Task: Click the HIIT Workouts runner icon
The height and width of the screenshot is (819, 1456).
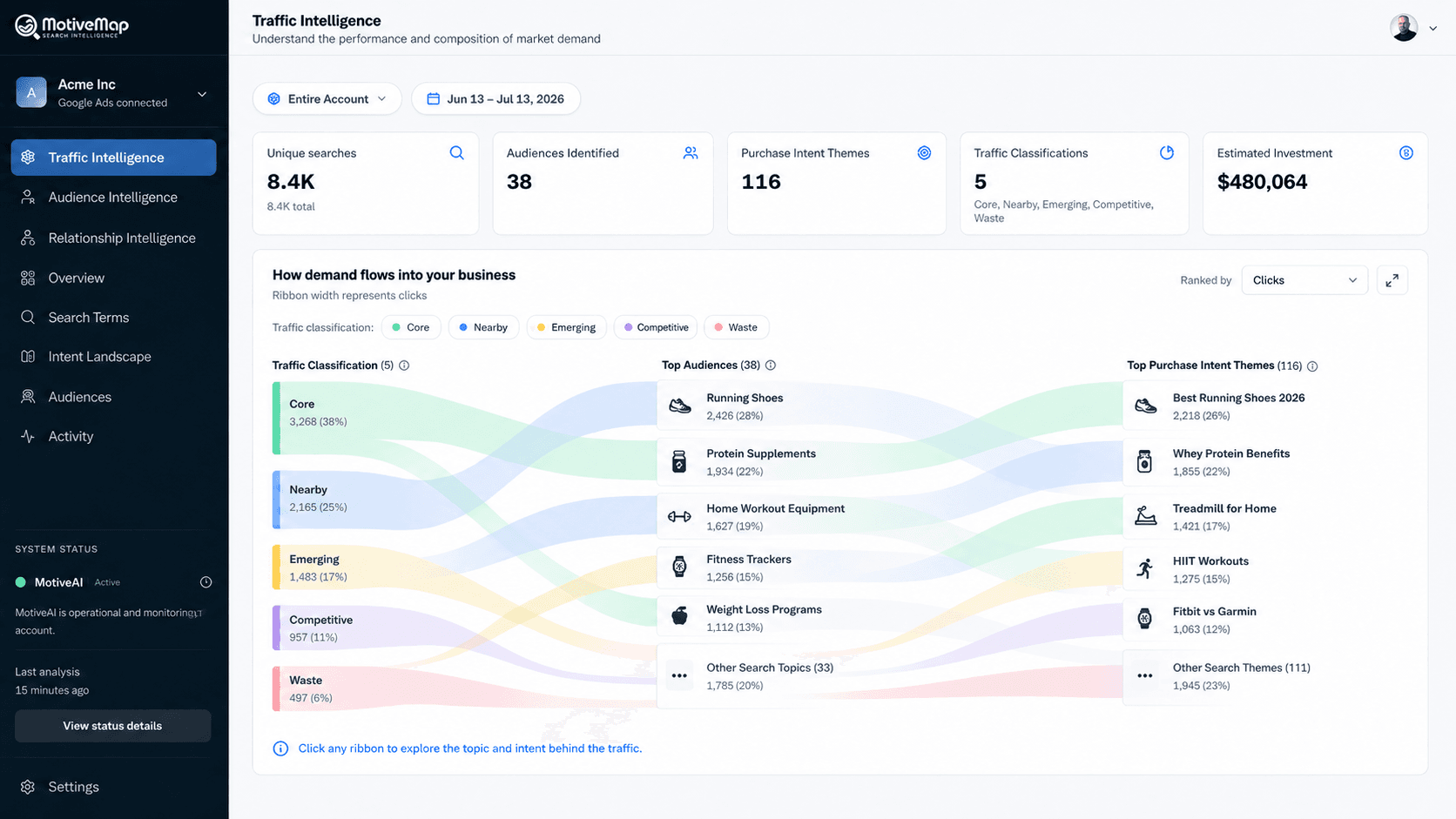Action: pos(1145,569)
